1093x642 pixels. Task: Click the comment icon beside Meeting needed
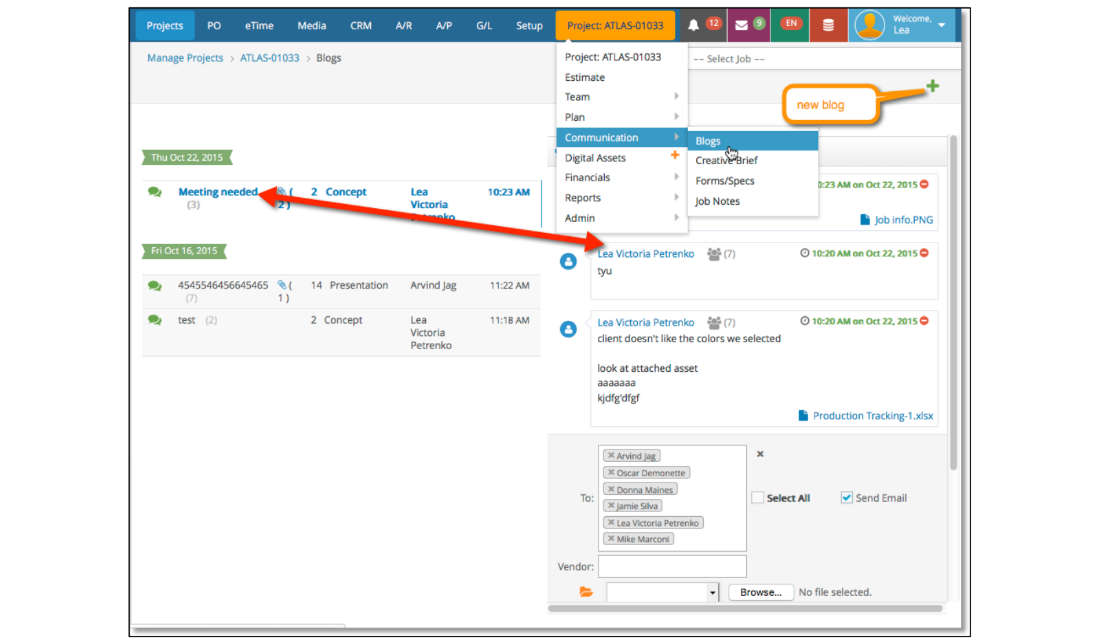click(x=155, y=192)
